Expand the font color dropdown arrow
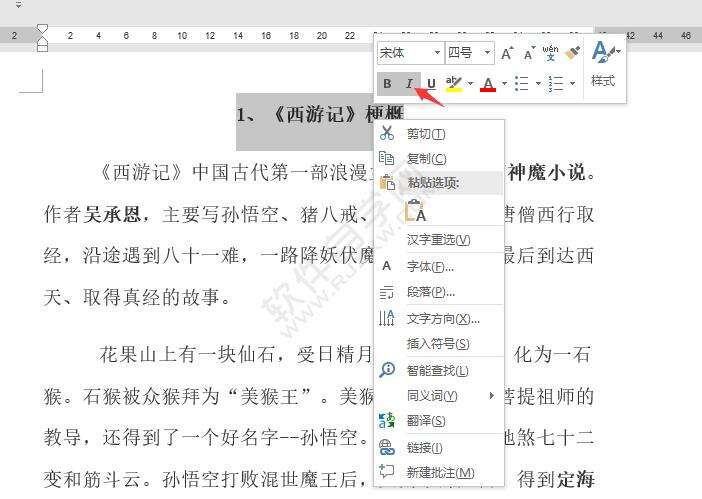Viewport: 702px width, 499px height. point(503,83)
